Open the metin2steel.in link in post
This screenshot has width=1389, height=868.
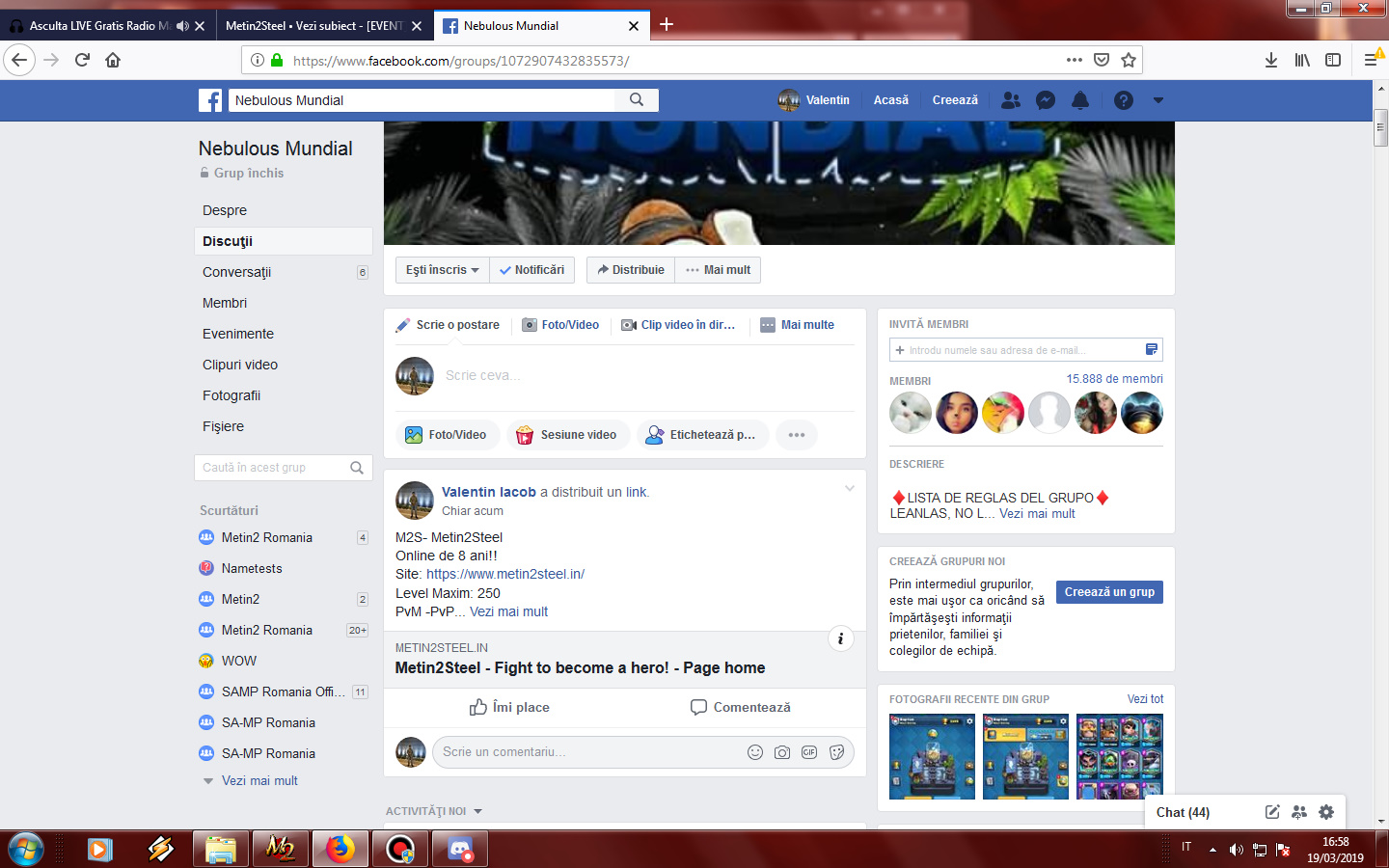(x=505, y=574)
